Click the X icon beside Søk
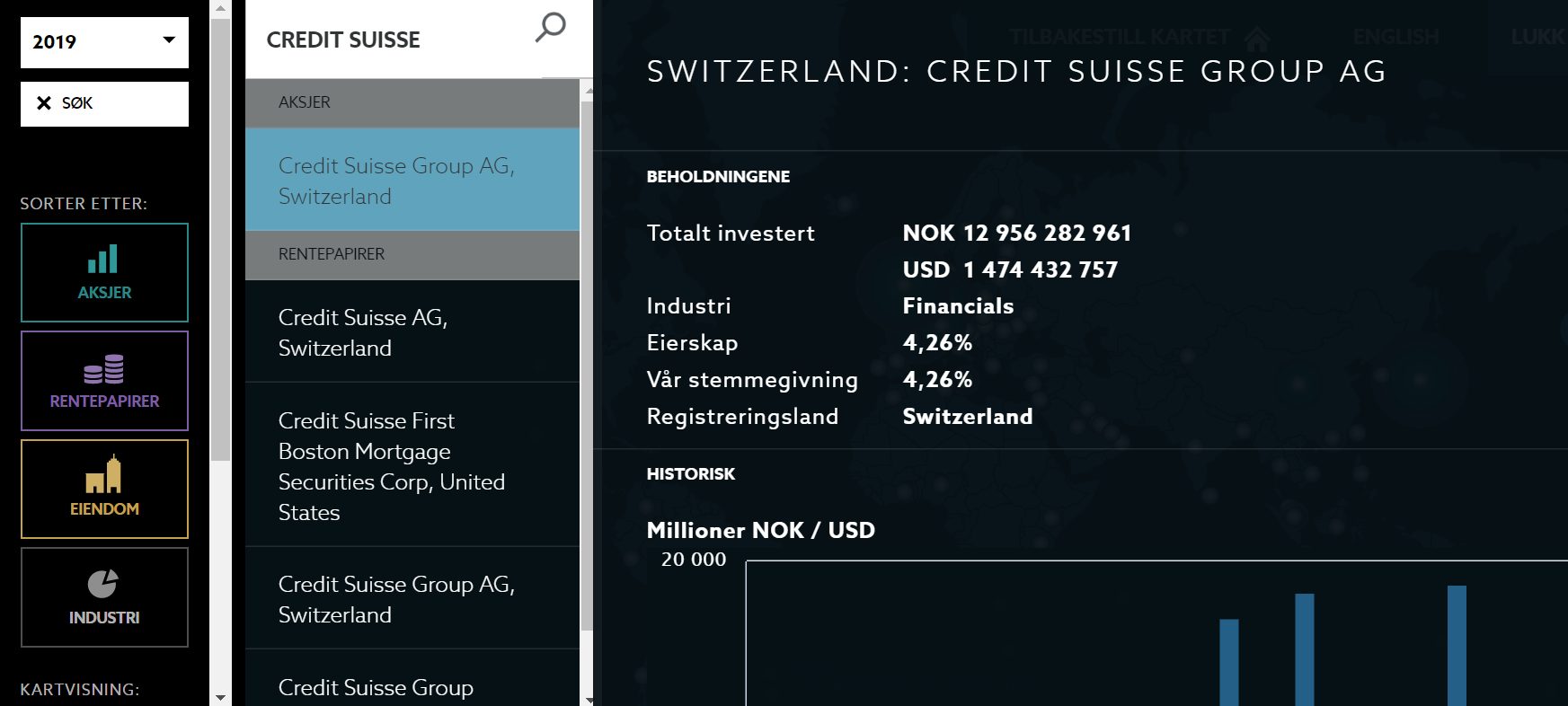 (43, 103)
